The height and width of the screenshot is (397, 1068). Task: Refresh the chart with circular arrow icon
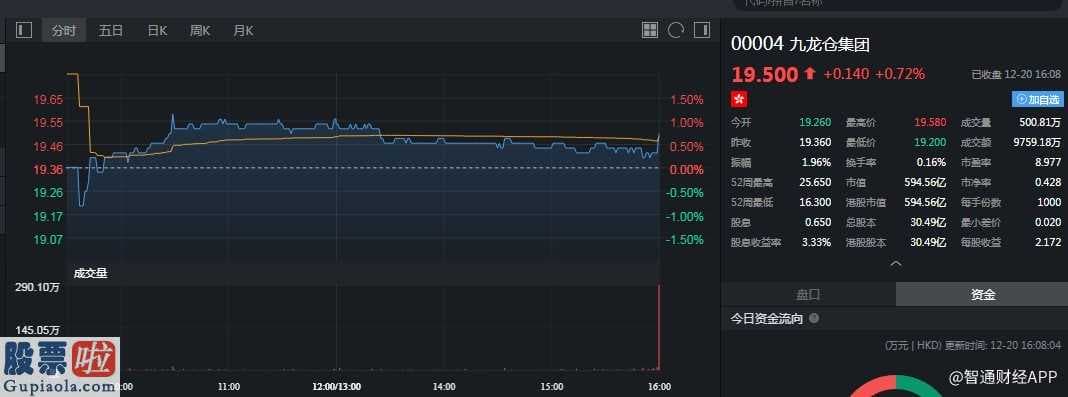[676, 30]
